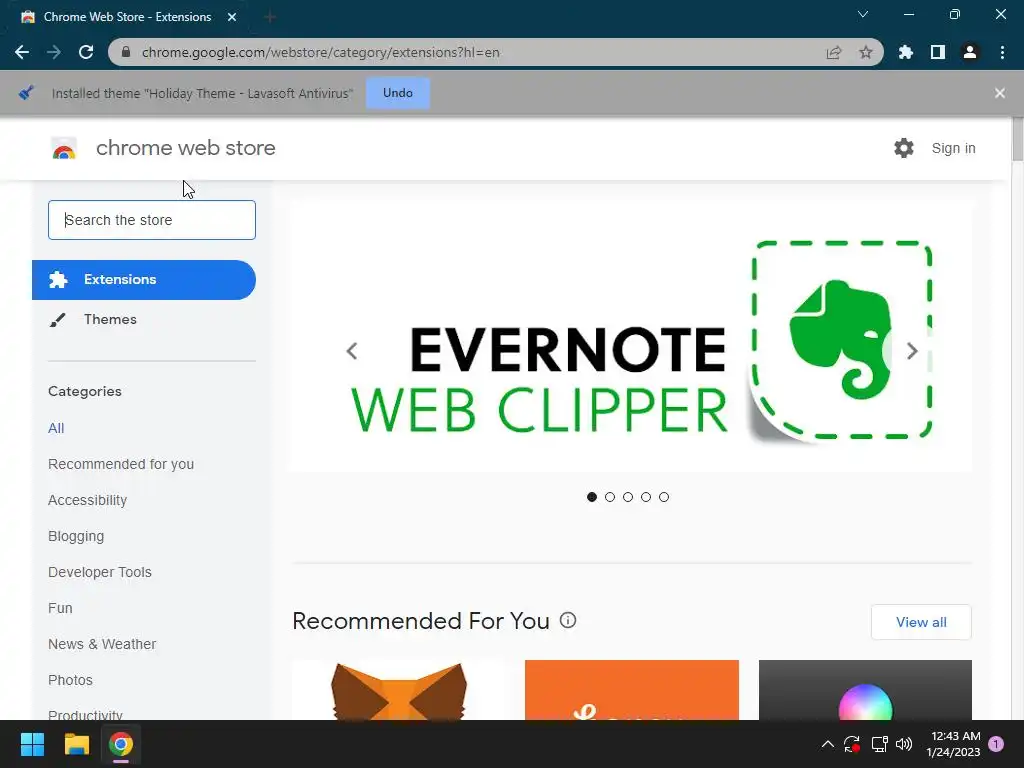Open the volume tray icon
The height and width of the screenshot is (768, 1024).
(904, 744)
